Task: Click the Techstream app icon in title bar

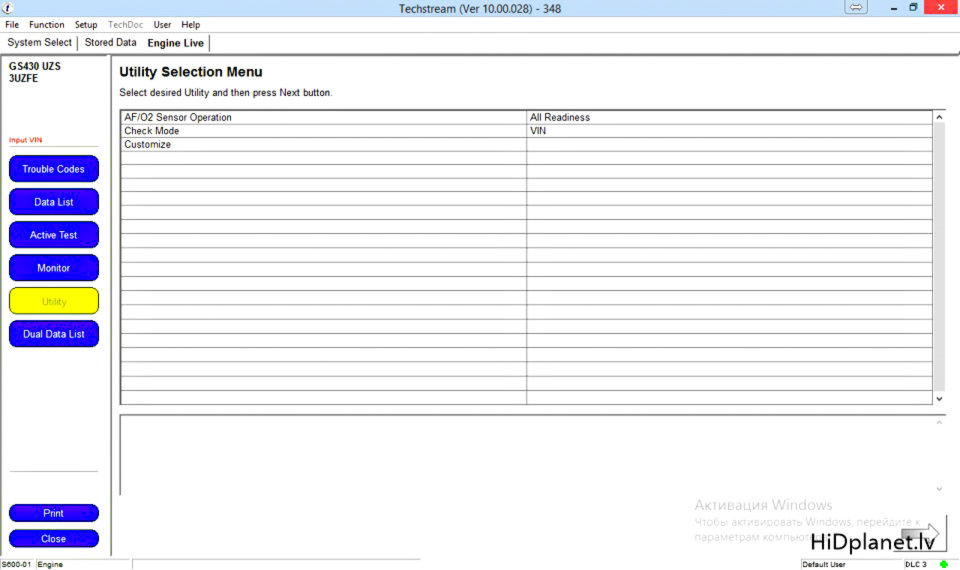Action: point(8,8)
